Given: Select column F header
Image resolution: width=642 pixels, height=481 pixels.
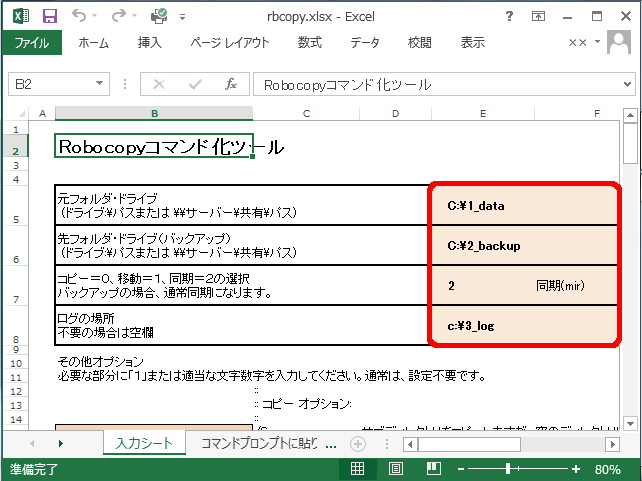Looking at the screenshot, I should pyautogui.click(x=577, y=113).
